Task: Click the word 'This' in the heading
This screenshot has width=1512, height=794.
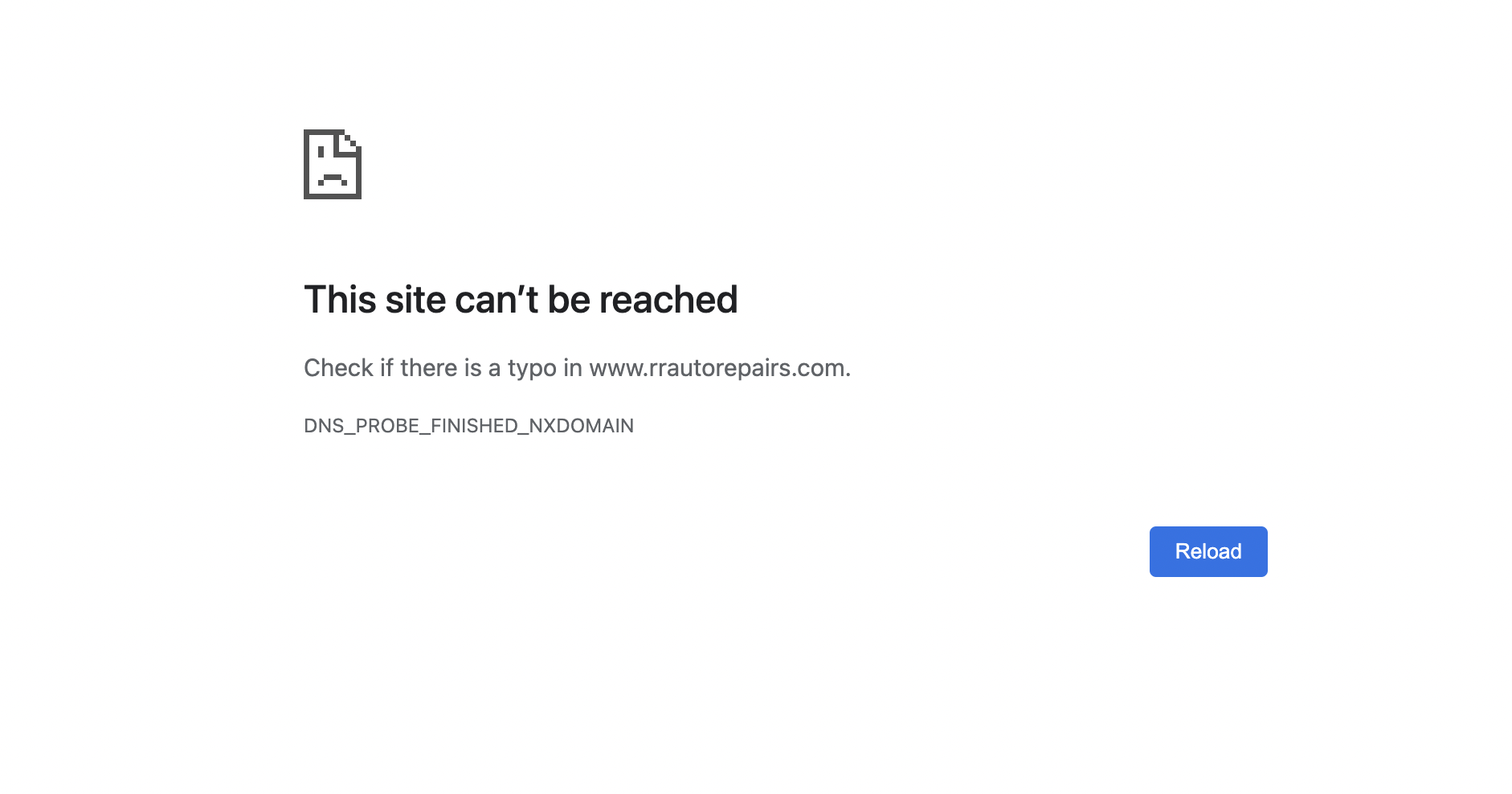Action: click(x=340, y=300)
